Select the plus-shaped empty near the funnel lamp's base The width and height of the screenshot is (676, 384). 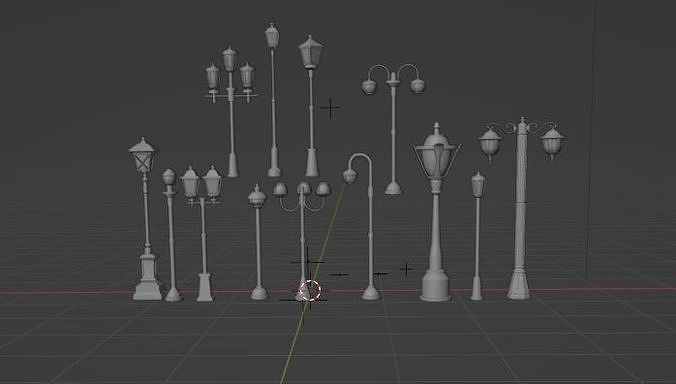click(x=406, y=269)
